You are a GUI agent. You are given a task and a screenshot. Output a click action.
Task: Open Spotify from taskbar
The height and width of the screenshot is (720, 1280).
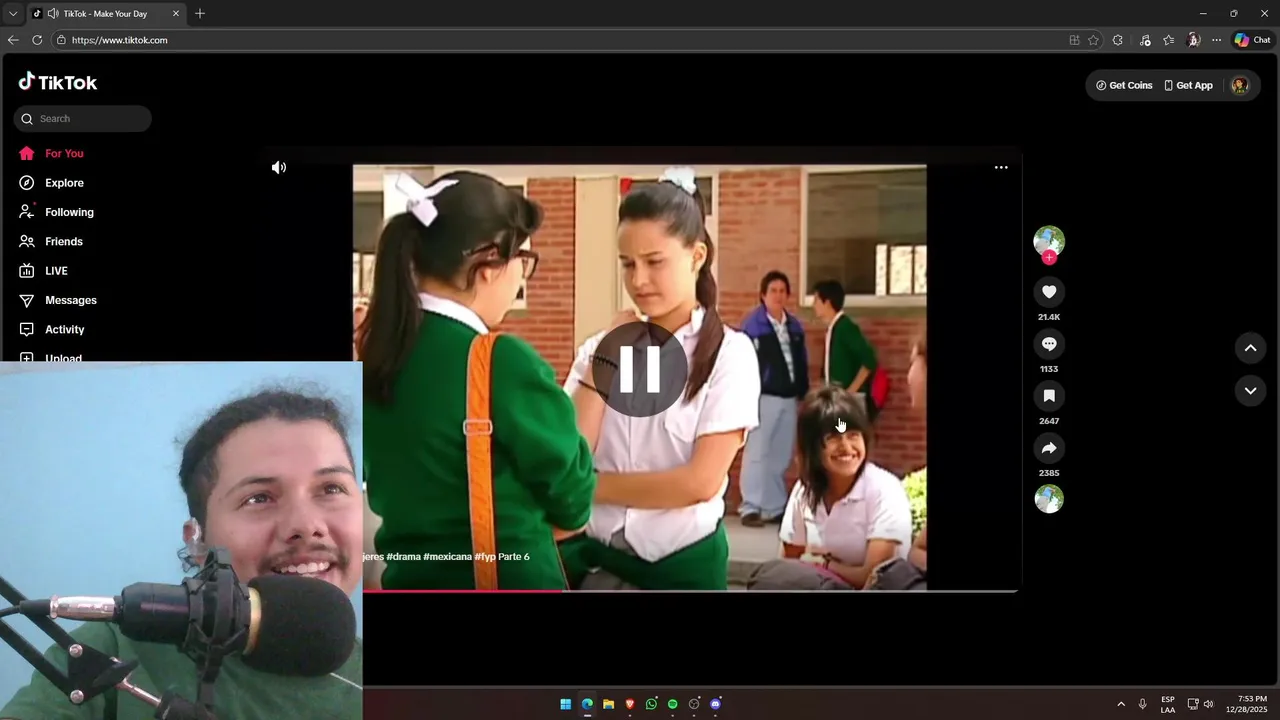672,704
